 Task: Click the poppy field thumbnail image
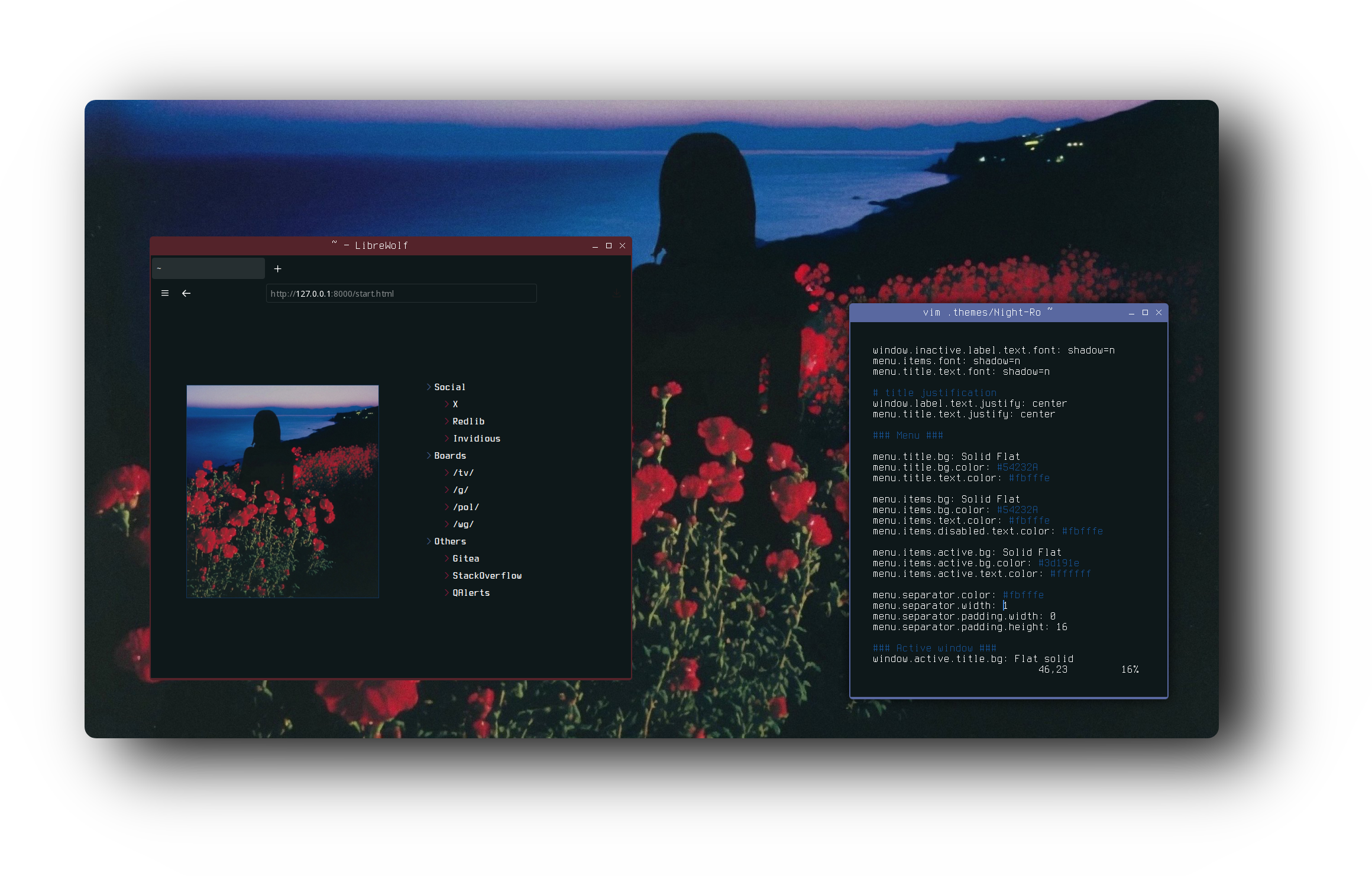click(283, 491)
